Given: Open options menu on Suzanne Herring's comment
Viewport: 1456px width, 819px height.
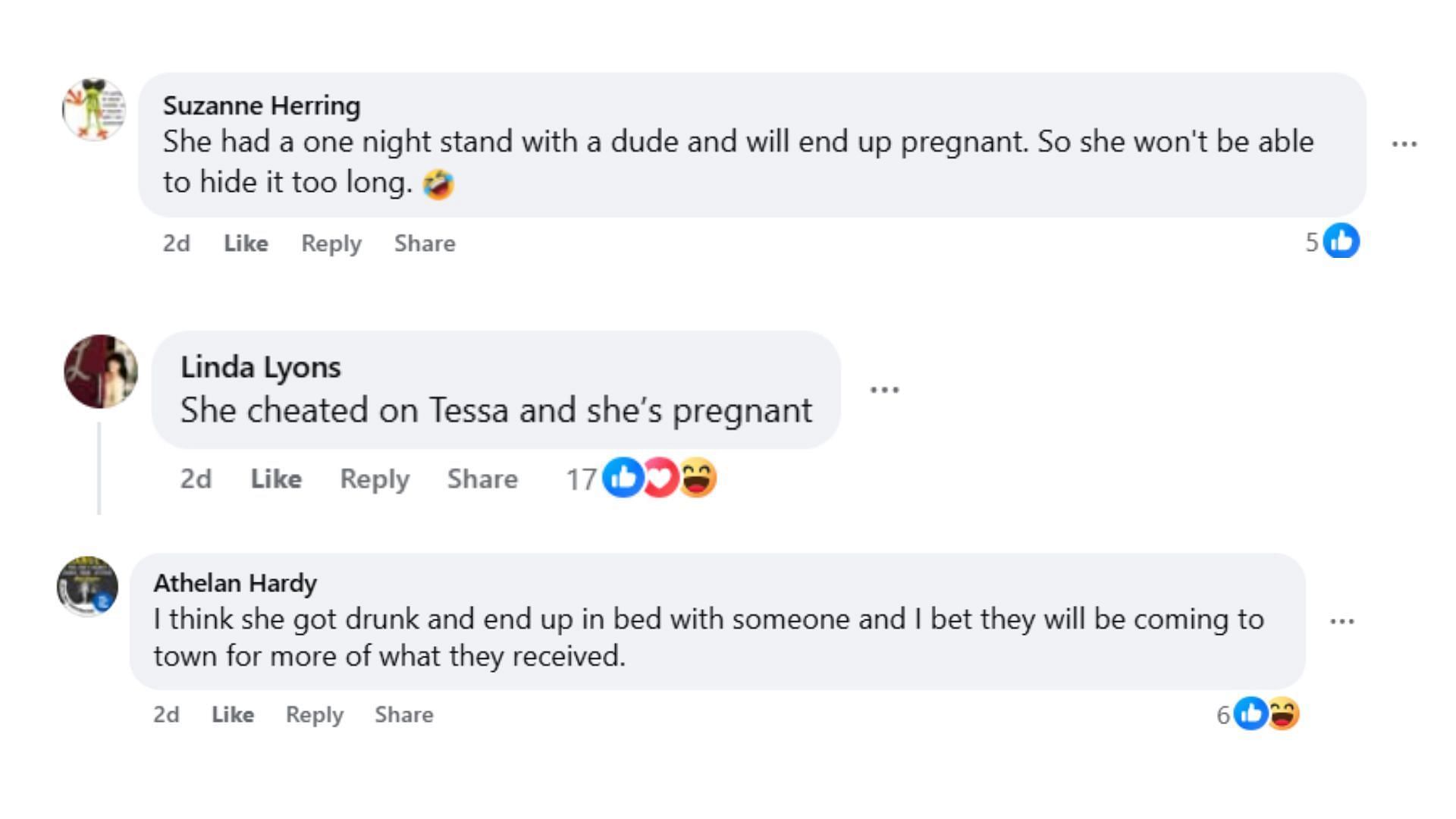Looking at the screenshot, I should (1404, 144).
